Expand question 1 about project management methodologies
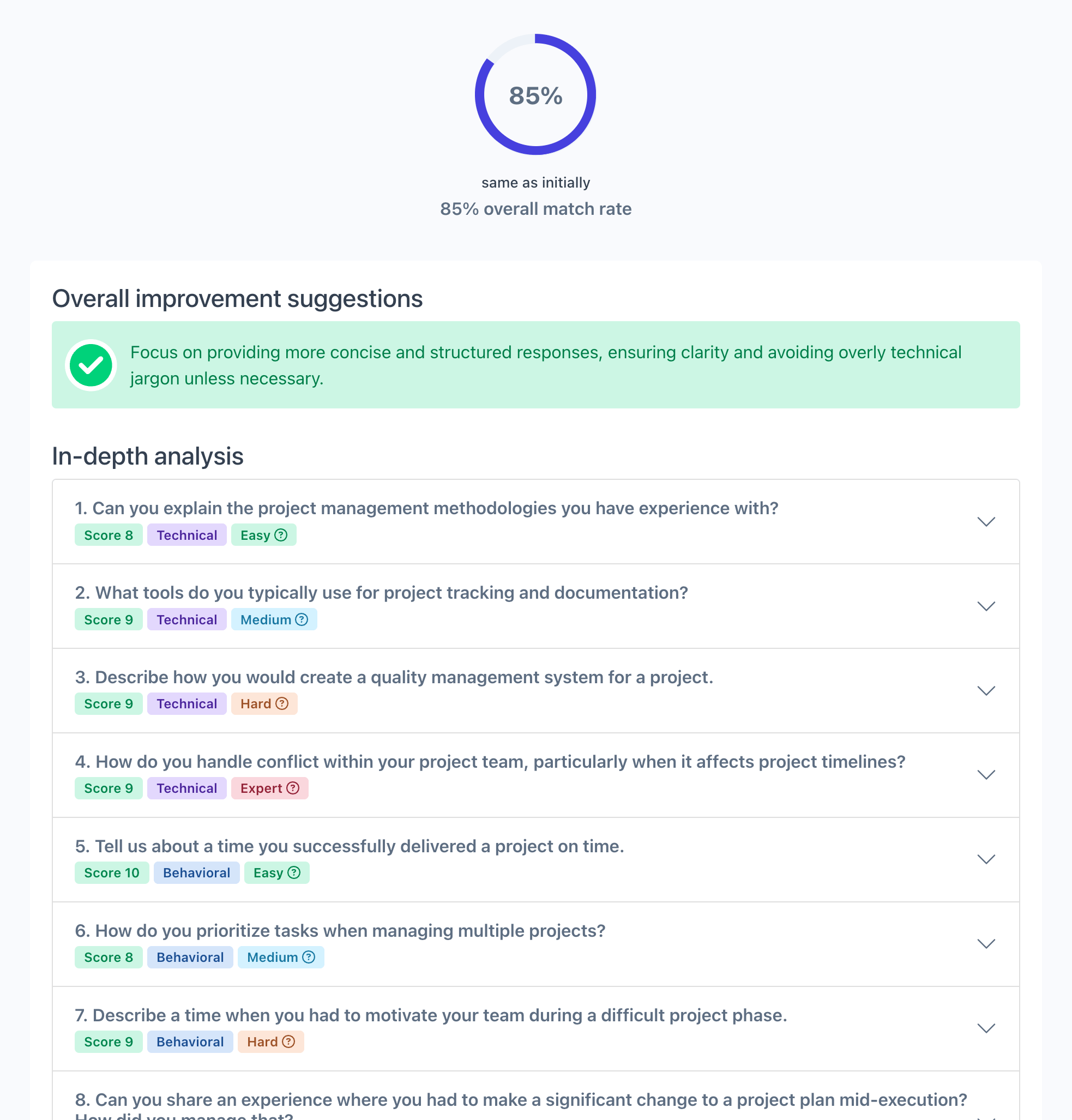The image size is (1072, 1120). [x=986, y=521]
